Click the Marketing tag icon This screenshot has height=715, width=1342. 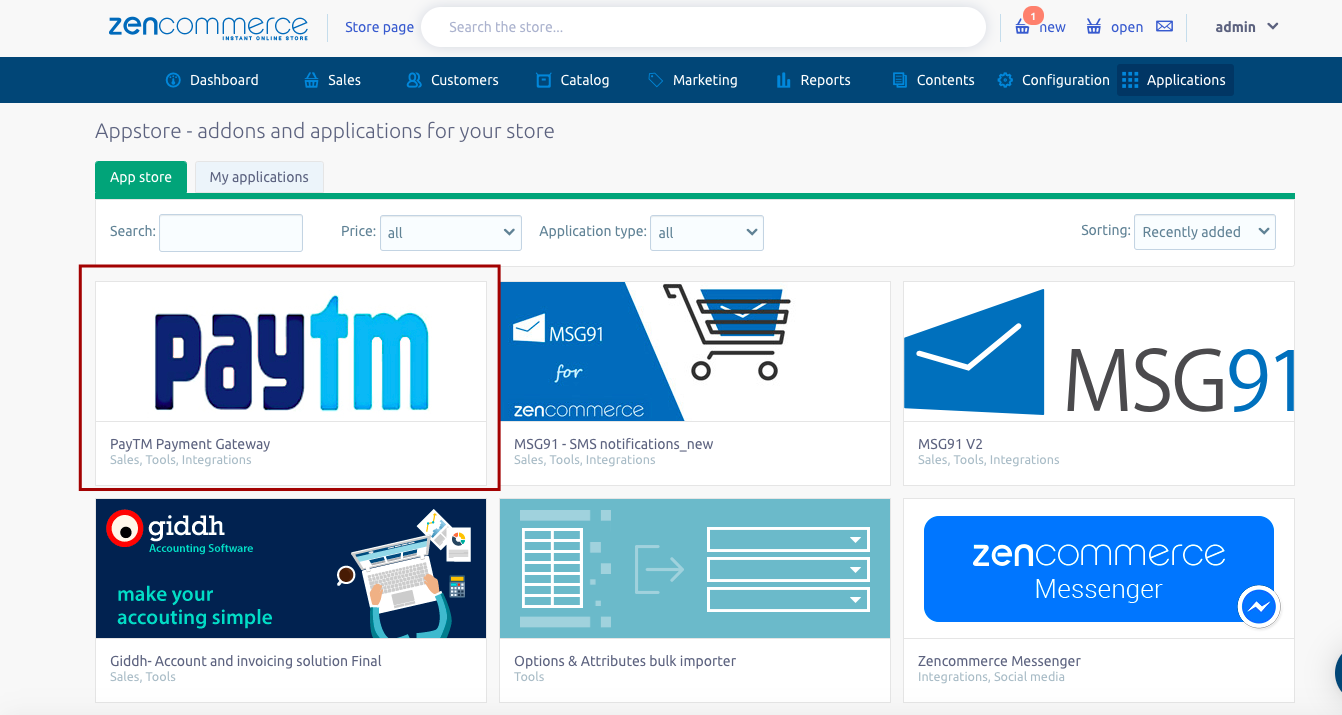(x=655, y=80)
